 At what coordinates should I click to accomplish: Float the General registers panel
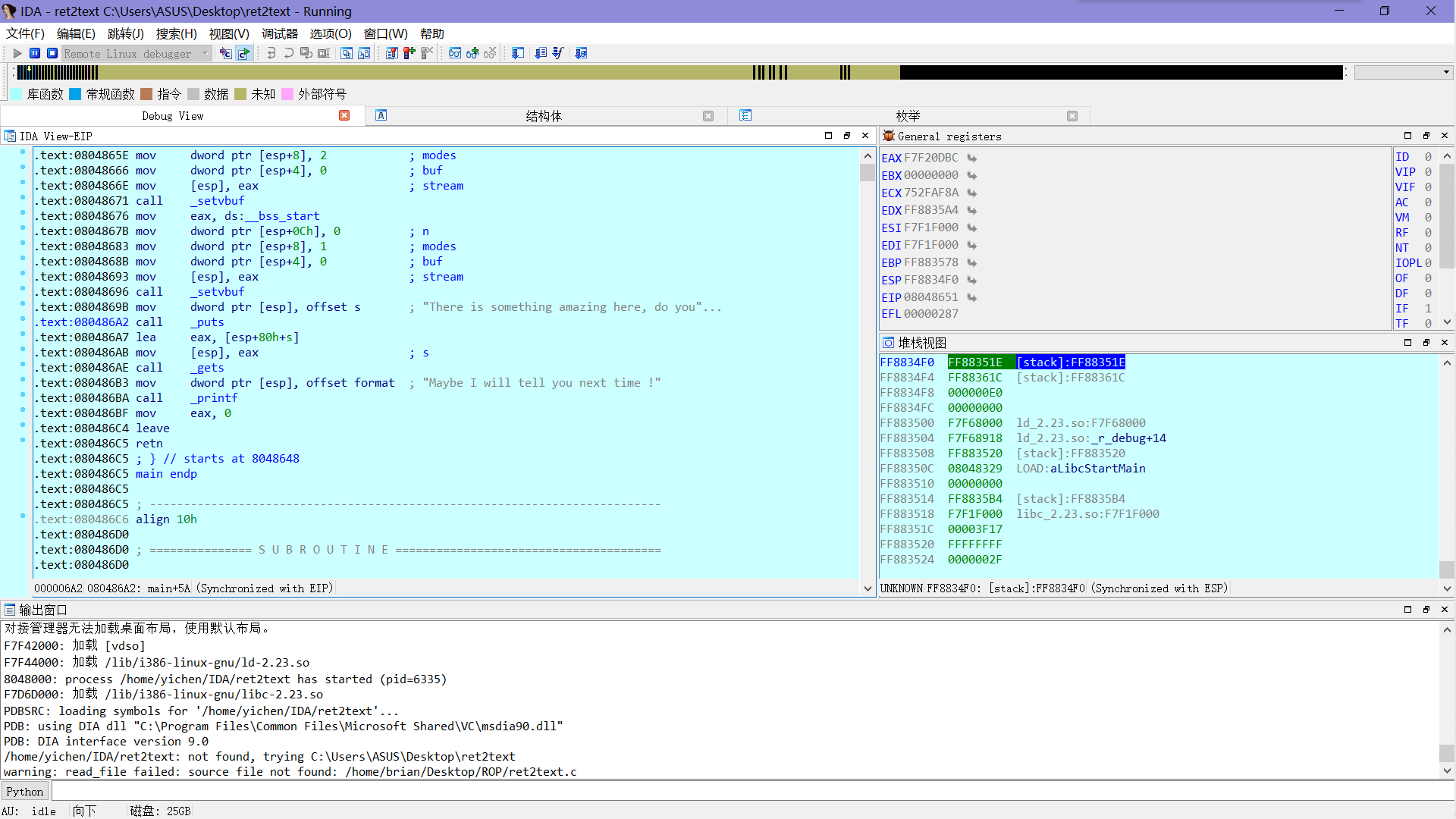tap(1426, 136)
